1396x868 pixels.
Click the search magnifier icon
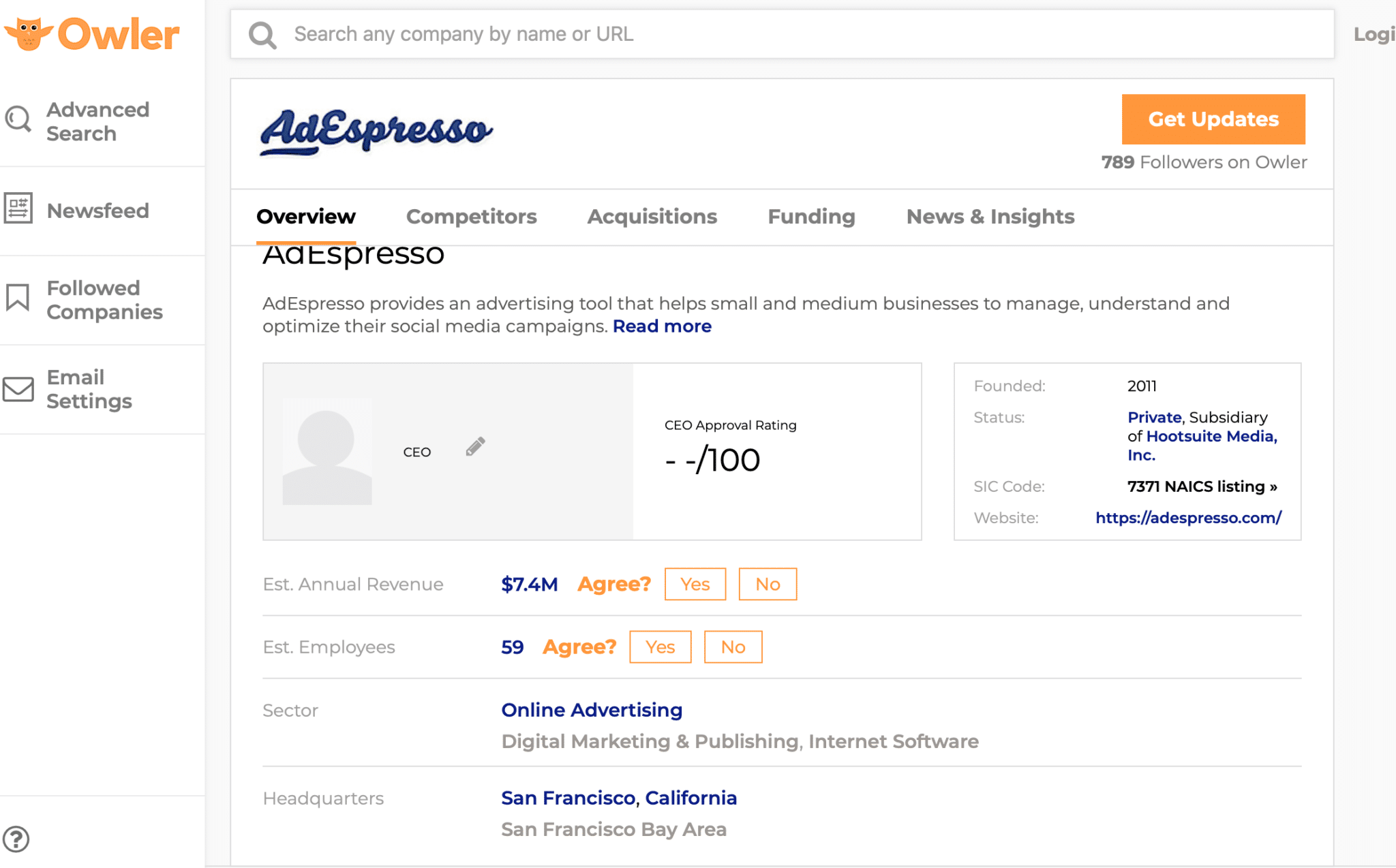tap(262, 35)
